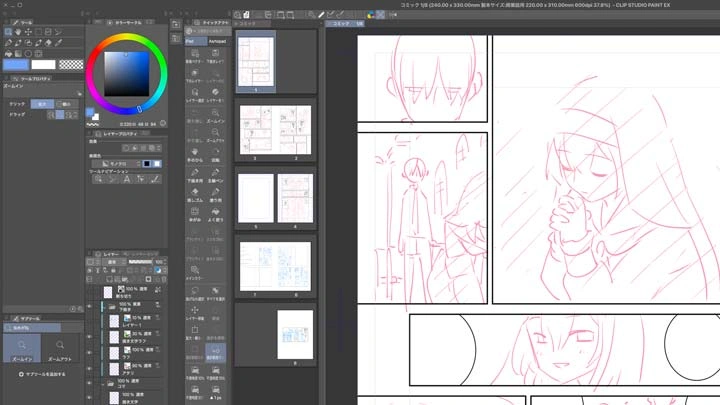Select the Zoom In sub tool
This screenshot has width=720, height=405.
pos(20,347)
